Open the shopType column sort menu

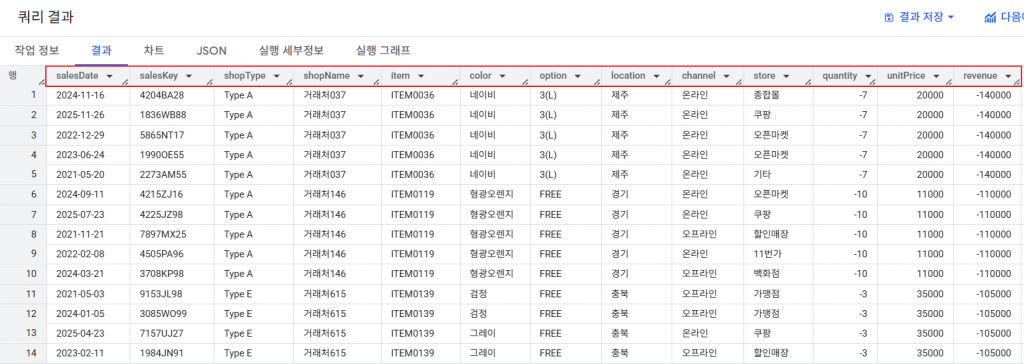[x=276, y=76]
